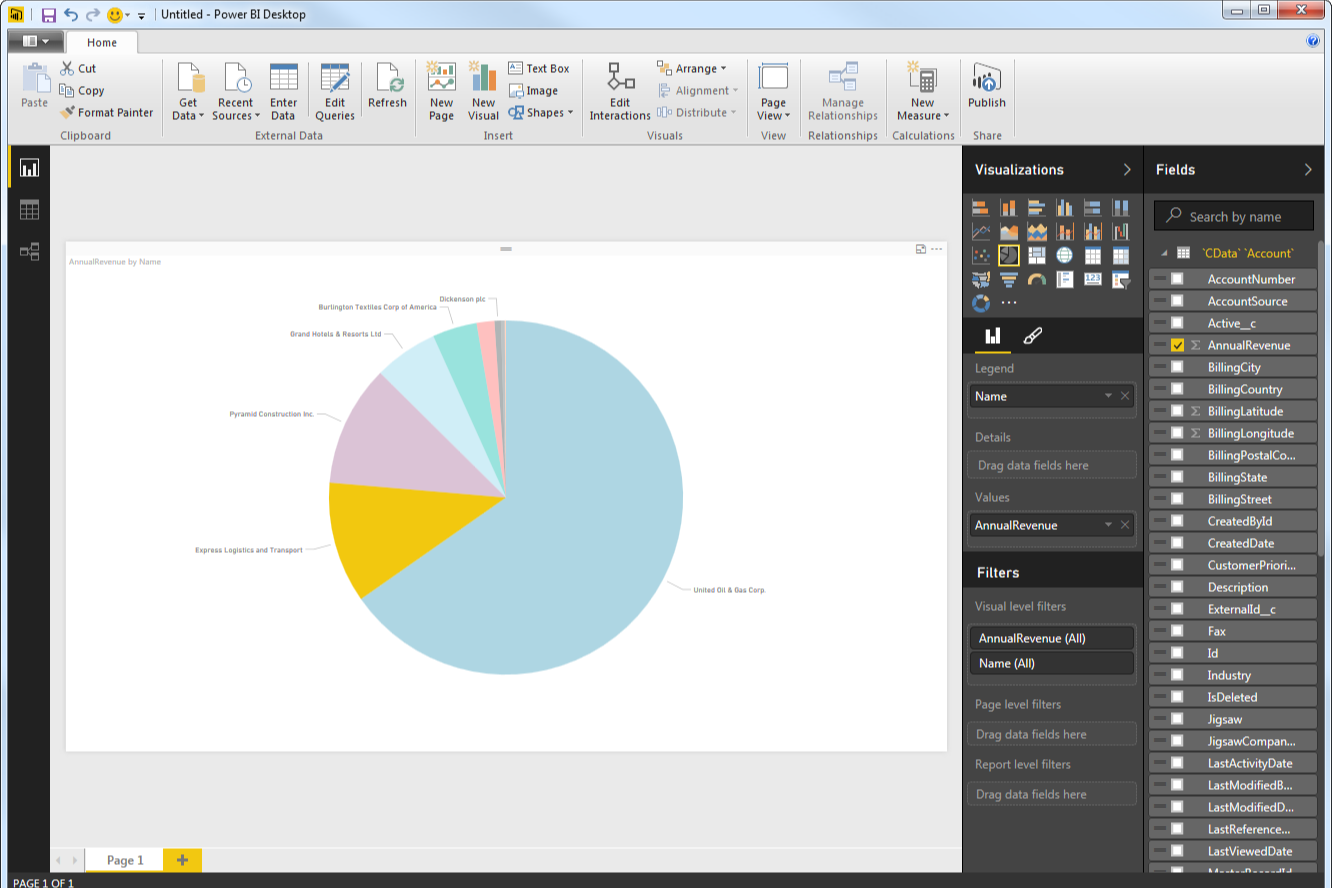Image resolution: width=1332 pixels, height=888 pixels.
Task: Select the clustered bar chart visualization
Action: (x=1037, y=208)
